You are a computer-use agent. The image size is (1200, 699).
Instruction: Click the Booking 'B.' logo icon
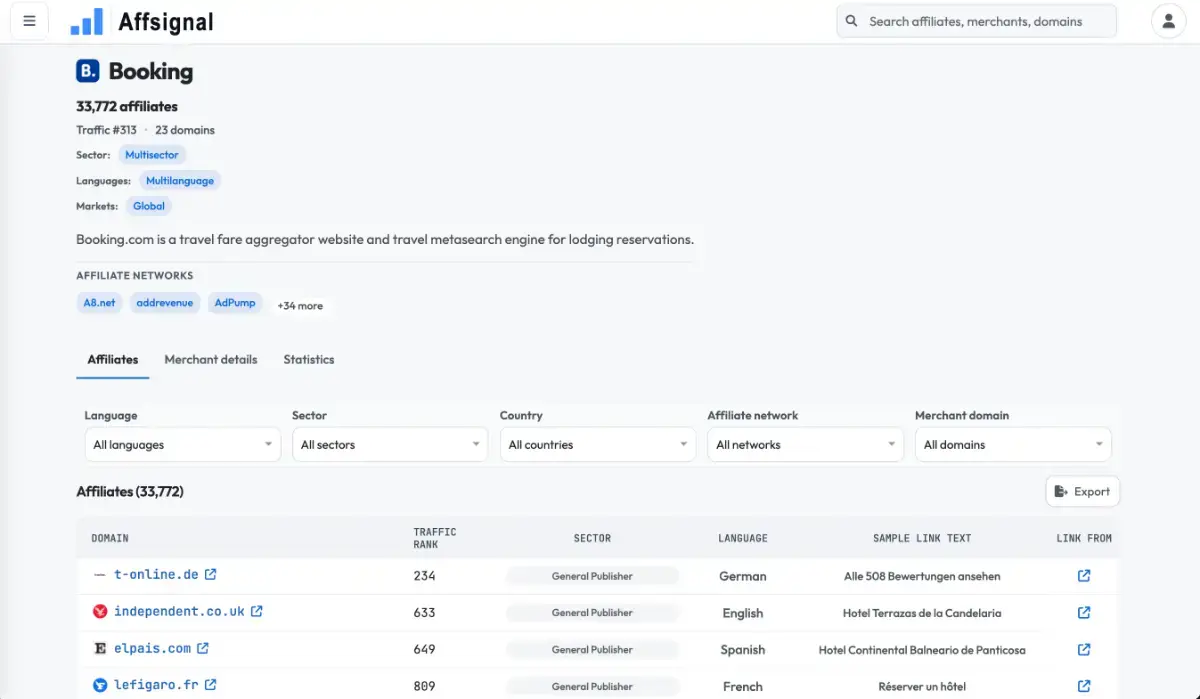88,71
